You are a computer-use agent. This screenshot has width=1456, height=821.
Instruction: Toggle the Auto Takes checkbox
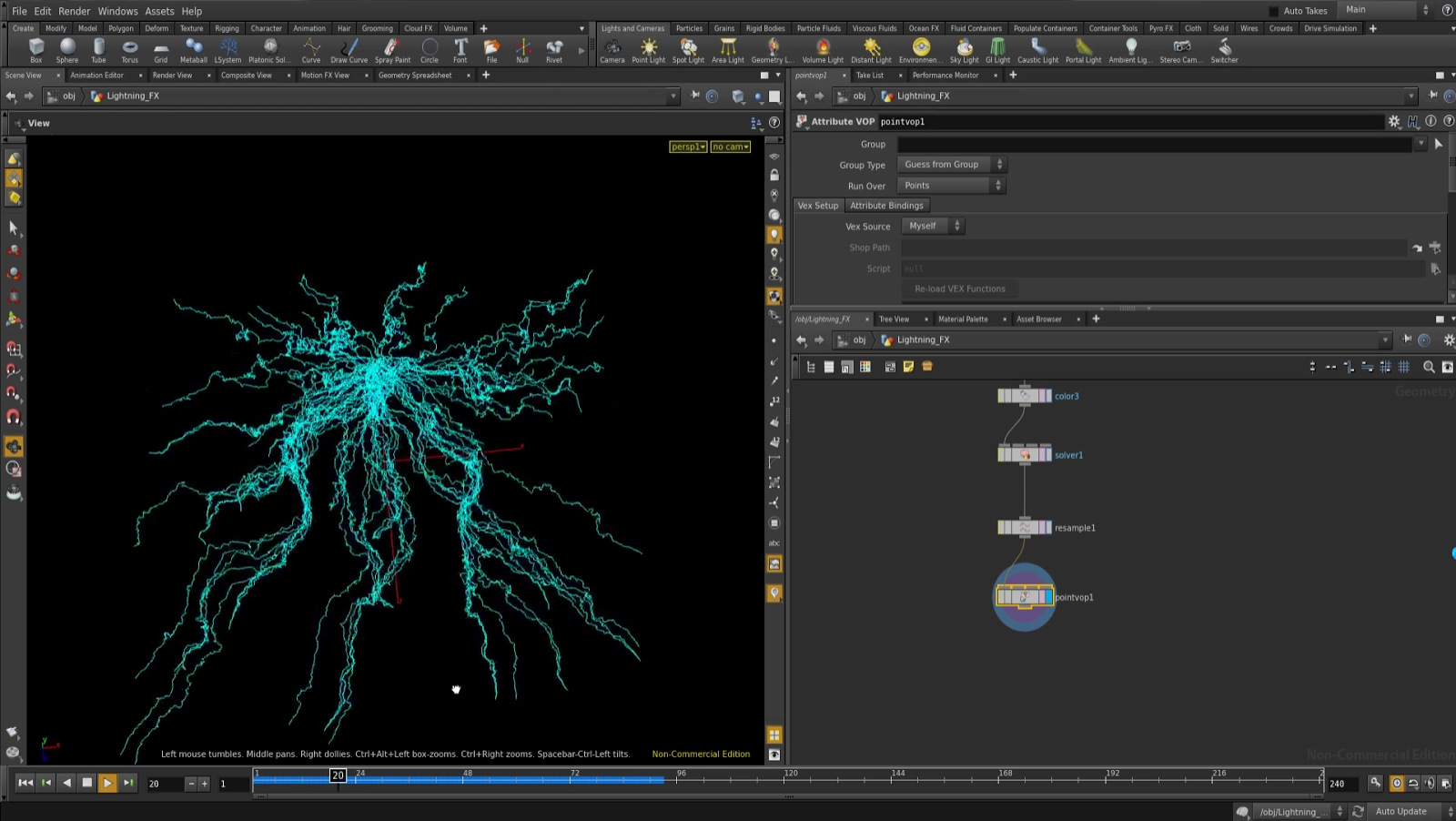pos(1273,11)
